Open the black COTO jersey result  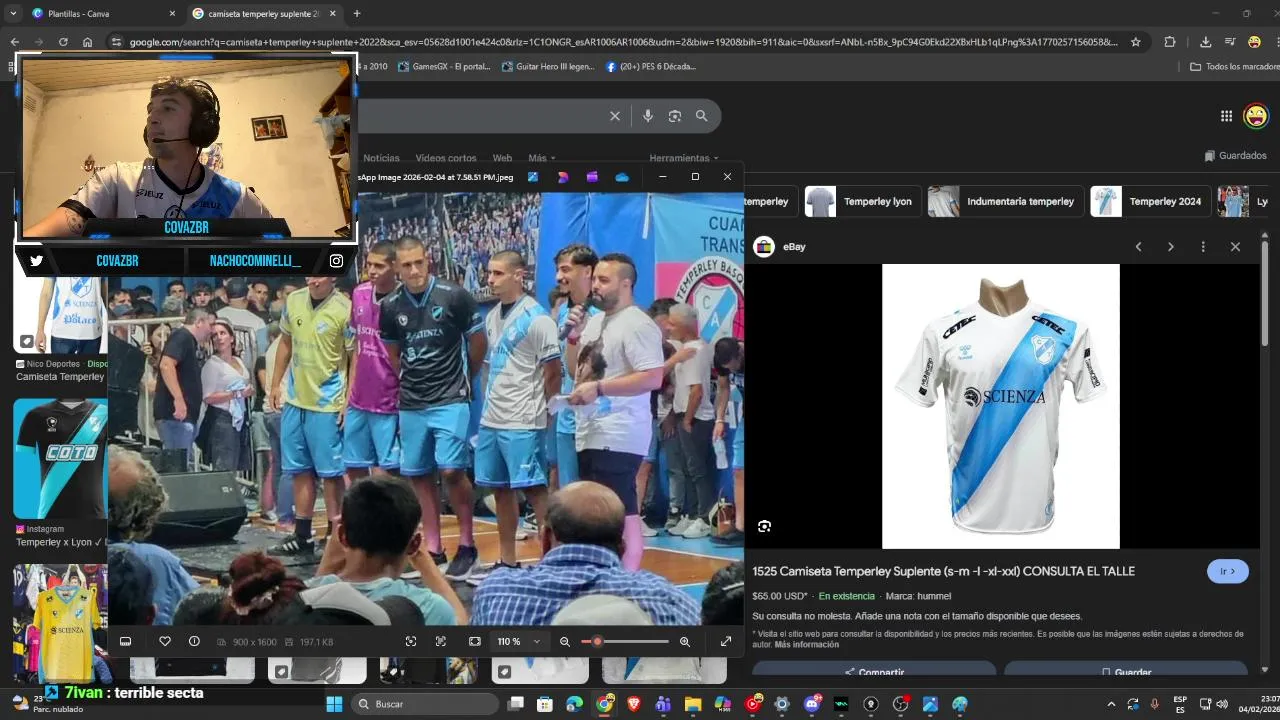[x=60, y=459]
